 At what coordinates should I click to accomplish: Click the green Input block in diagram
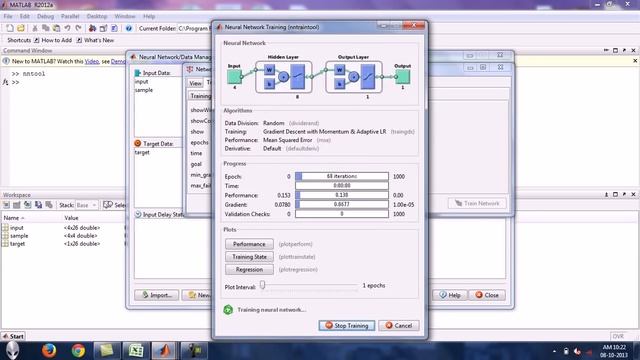234,77
